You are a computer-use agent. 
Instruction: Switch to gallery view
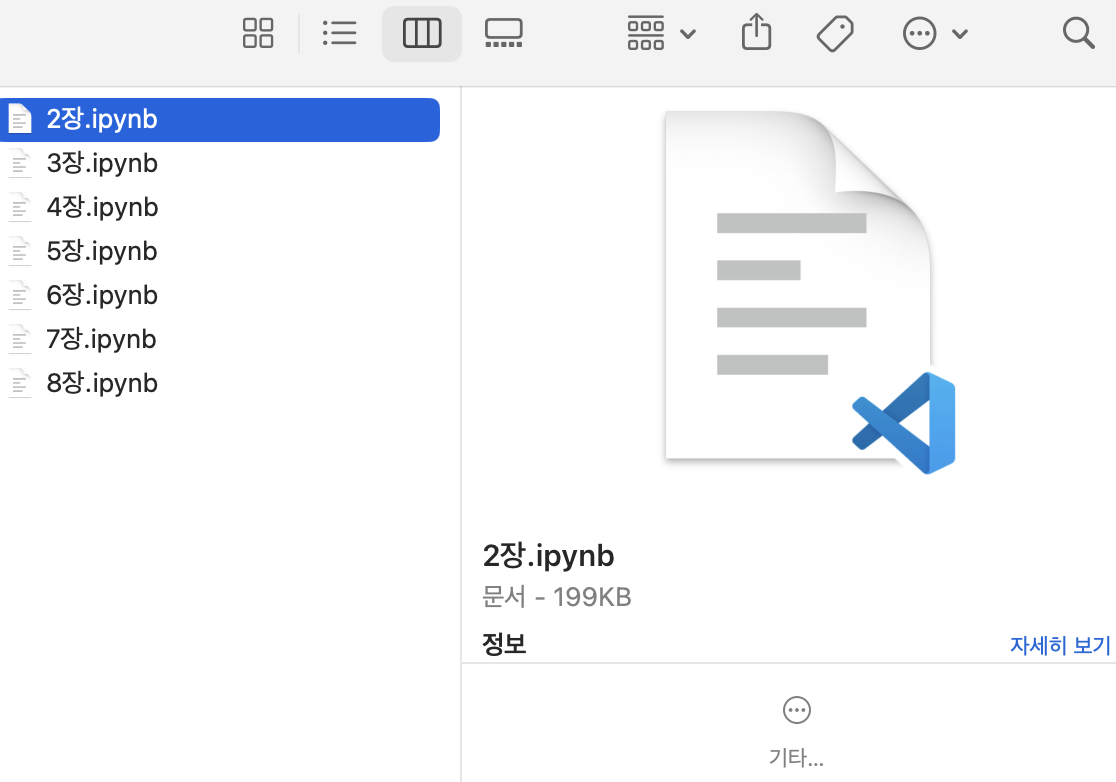click(x=504, y=33)
